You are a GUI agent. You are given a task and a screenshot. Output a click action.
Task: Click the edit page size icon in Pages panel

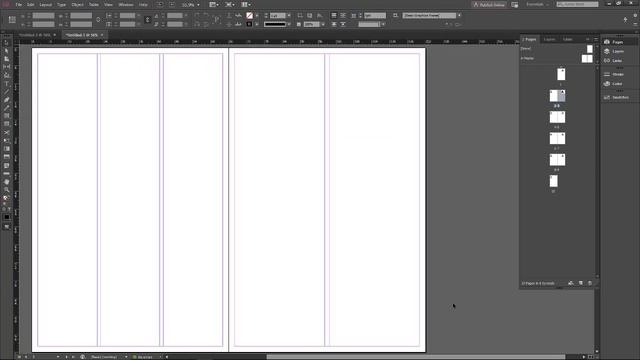(x=571, y=283)
